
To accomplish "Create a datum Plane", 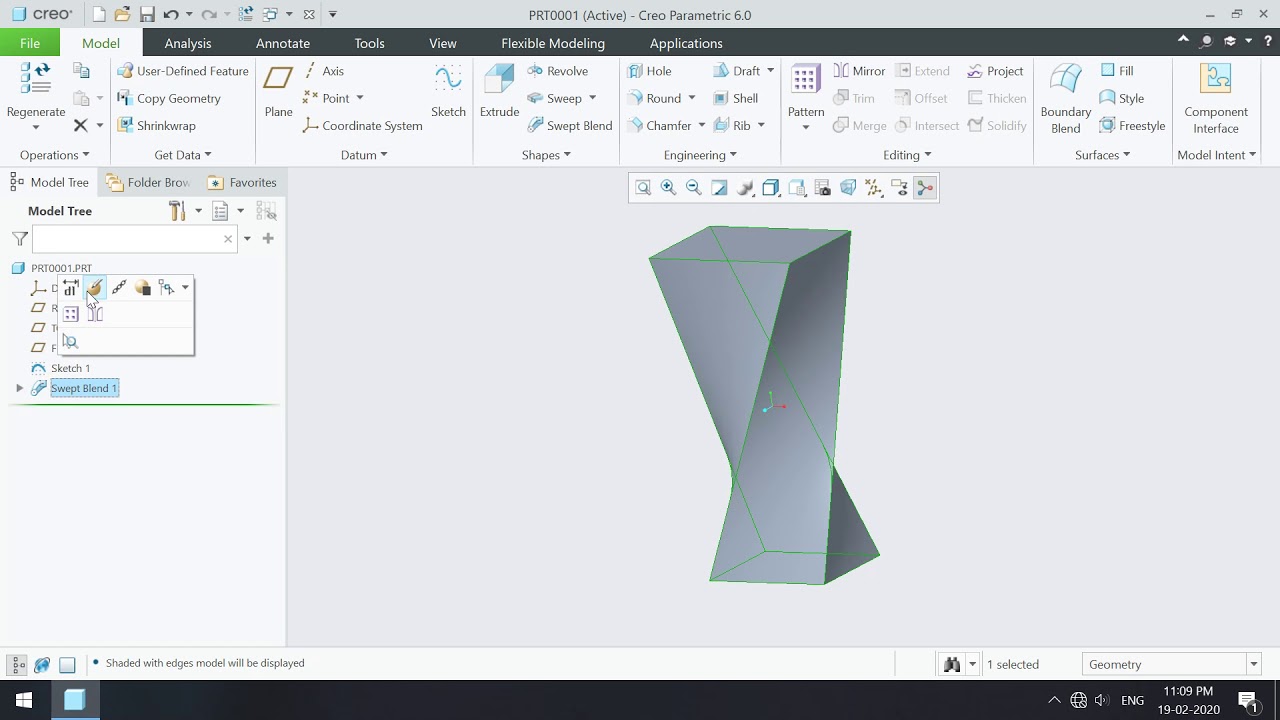I will pyautogui.click(x=278, y=91).
